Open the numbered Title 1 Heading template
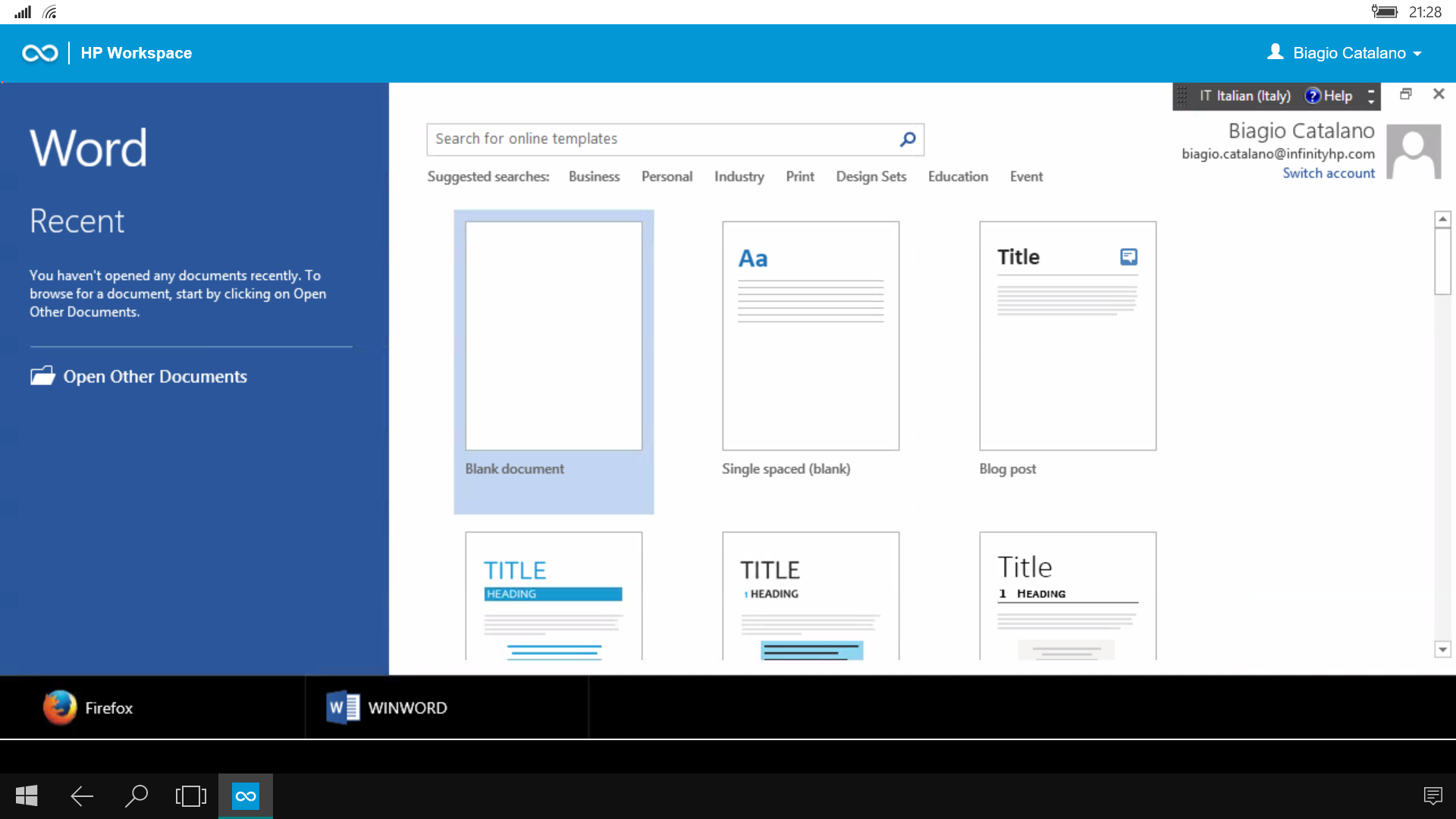 [1068, 595]
